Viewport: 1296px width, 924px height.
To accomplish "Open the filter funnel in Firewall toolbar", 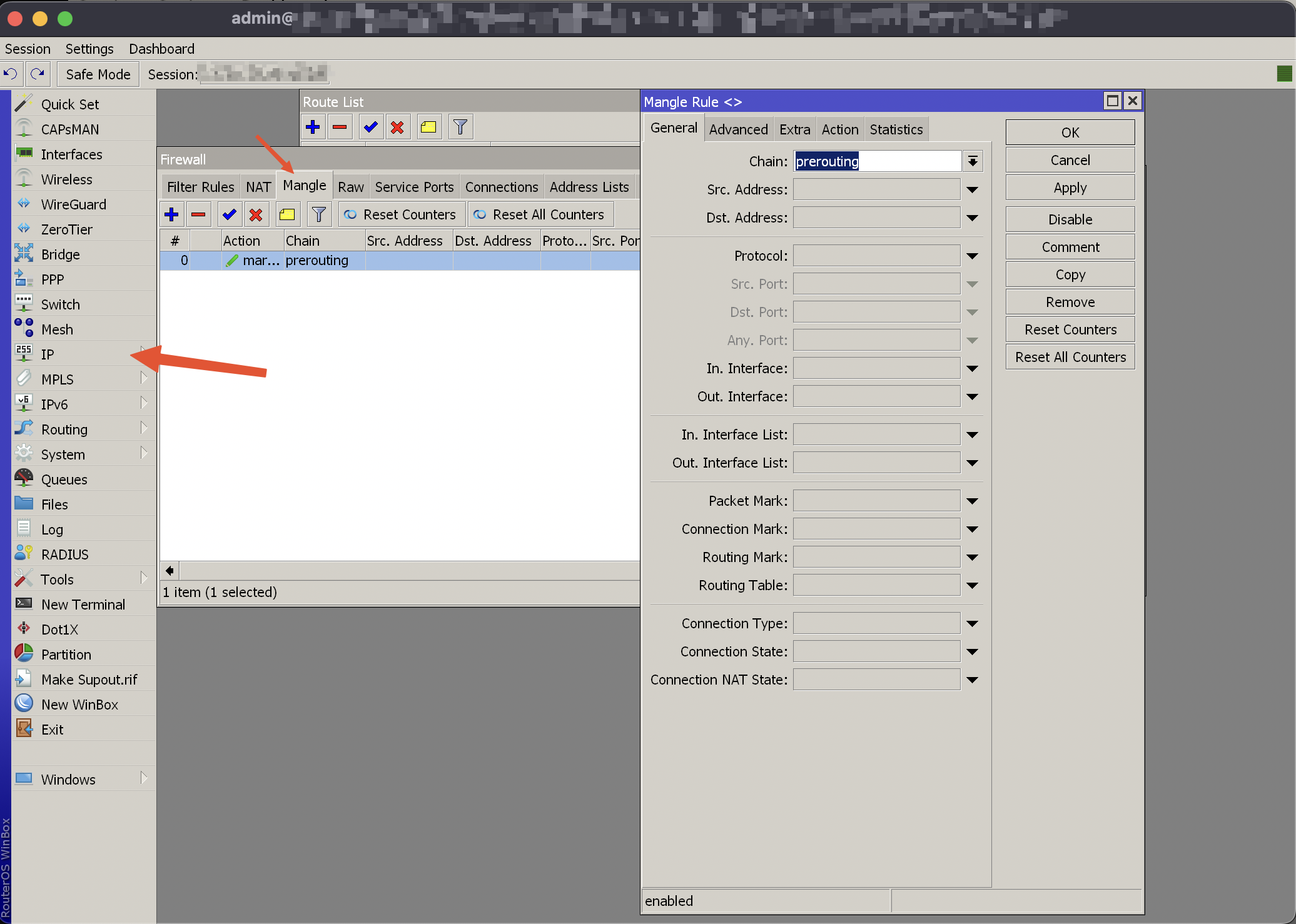I will pyautogui.click(x=319, y=214).
